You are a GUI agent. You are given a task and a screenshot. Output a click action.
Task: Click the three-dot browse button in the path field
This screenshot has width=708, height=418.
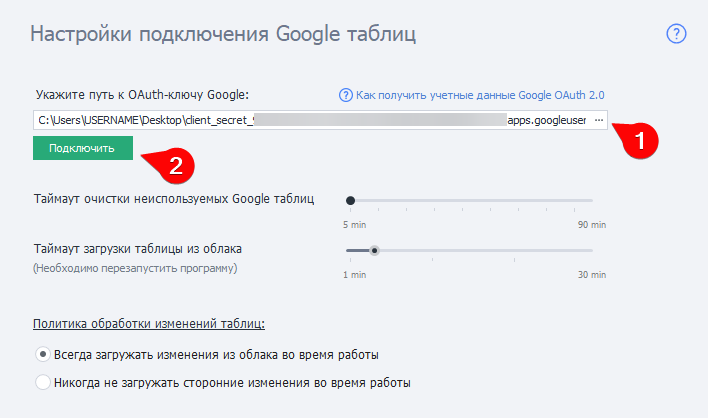point(598,120)
